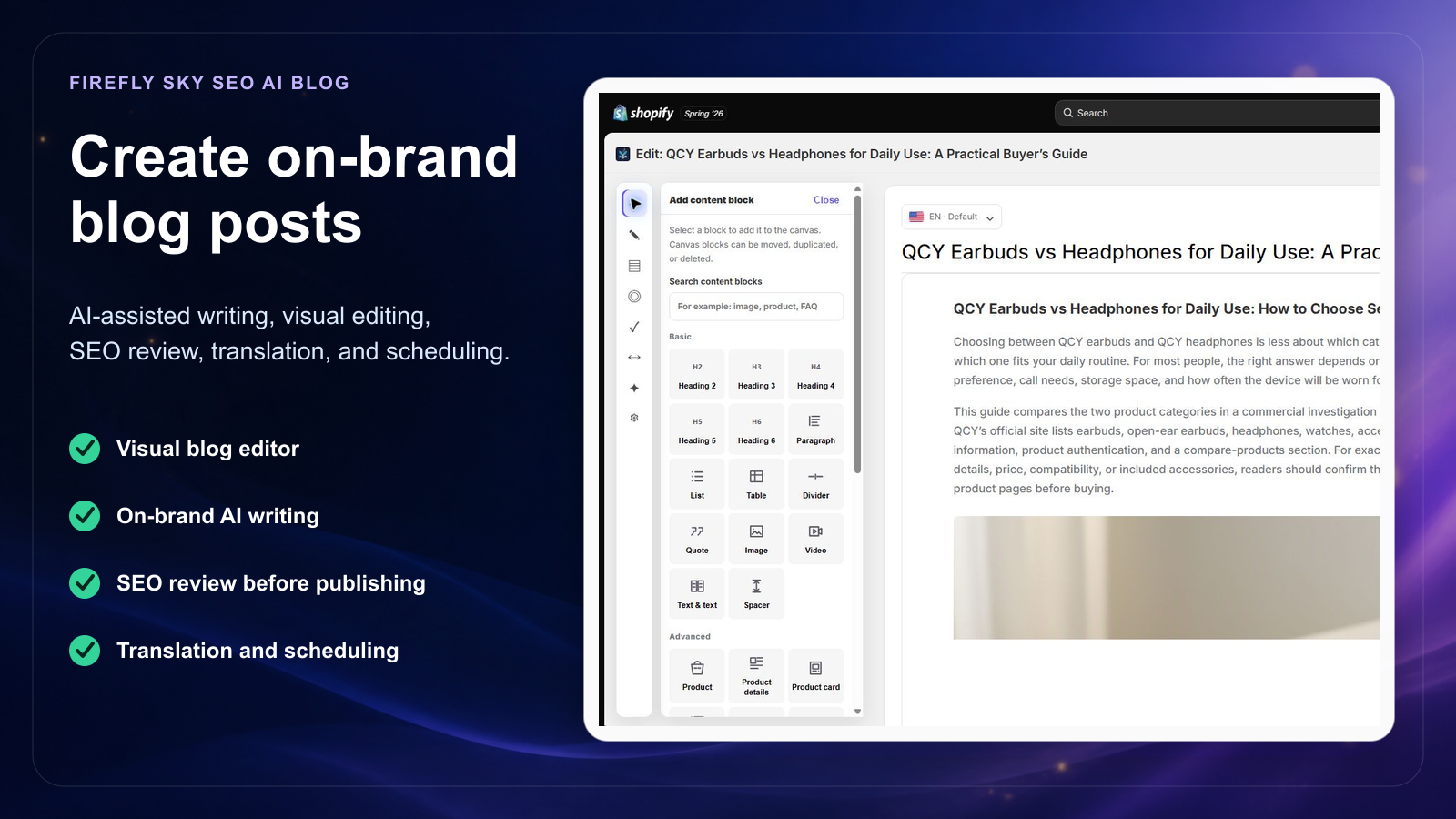Select the 'How to Choose' heading in the canvas
The image size is (1456, 819).
(1167, 308)
